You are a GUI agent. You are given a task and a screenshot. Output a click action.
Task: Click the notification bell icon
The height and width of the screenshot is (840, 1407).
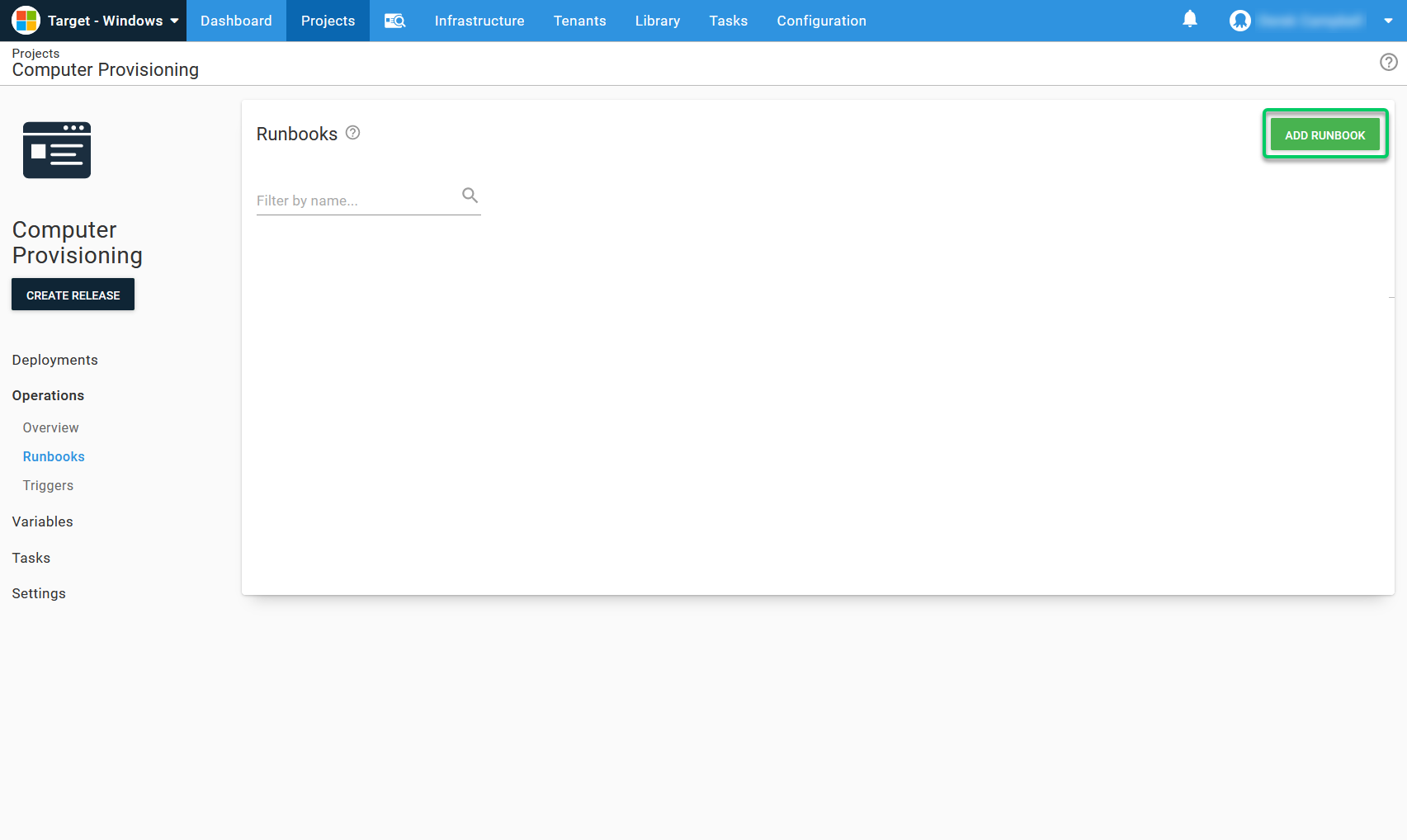[x=1189, y=19]
